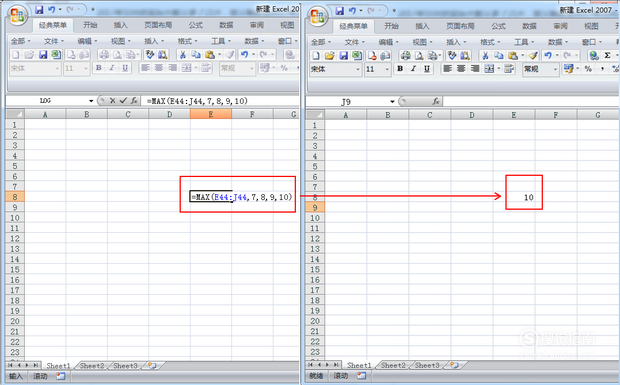The height and width of the screenshot is (385, 620).
Task: Click the fx insert function icon in right window
Action: [436, 102]
